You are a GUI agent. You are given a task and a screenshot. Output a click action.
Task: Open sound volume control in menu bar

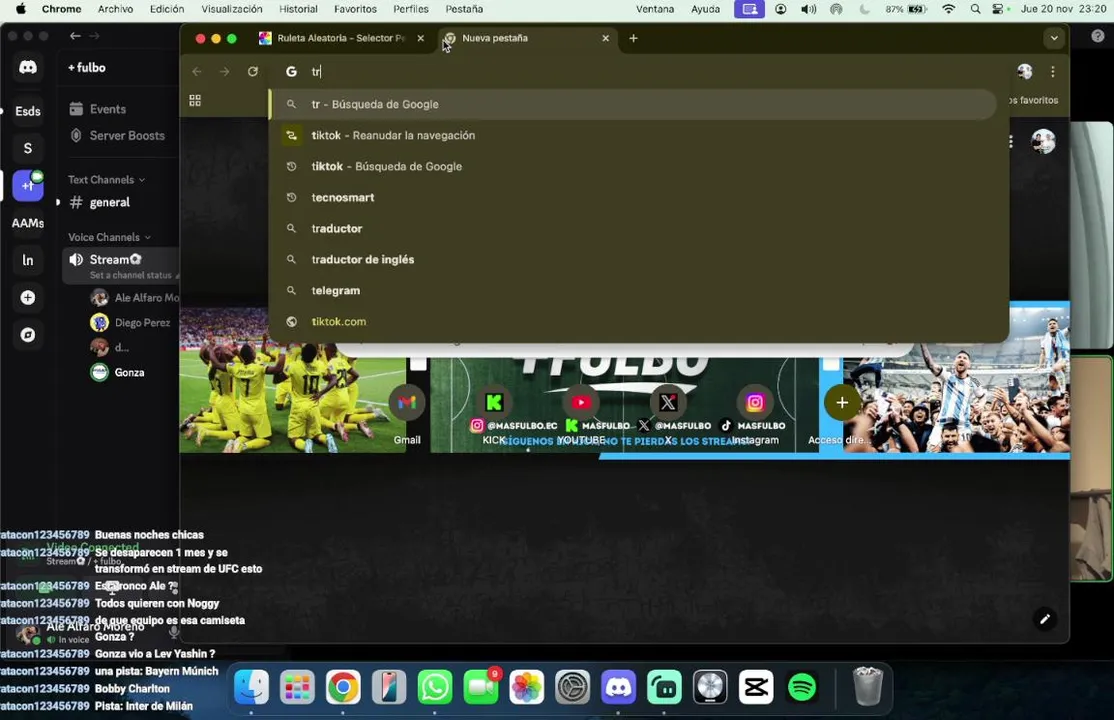[809, 9]
